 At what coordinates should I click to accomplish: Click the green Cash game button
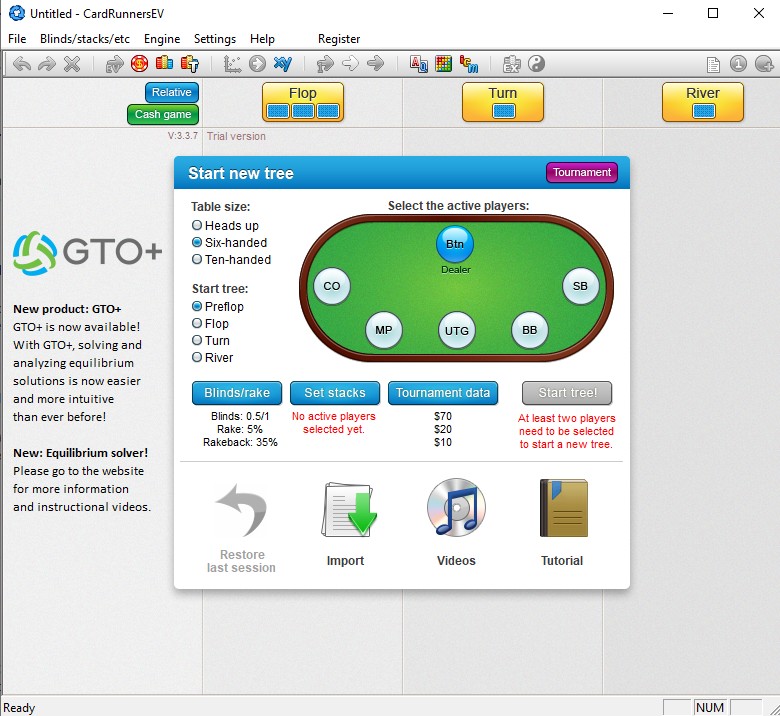(163, 114)
